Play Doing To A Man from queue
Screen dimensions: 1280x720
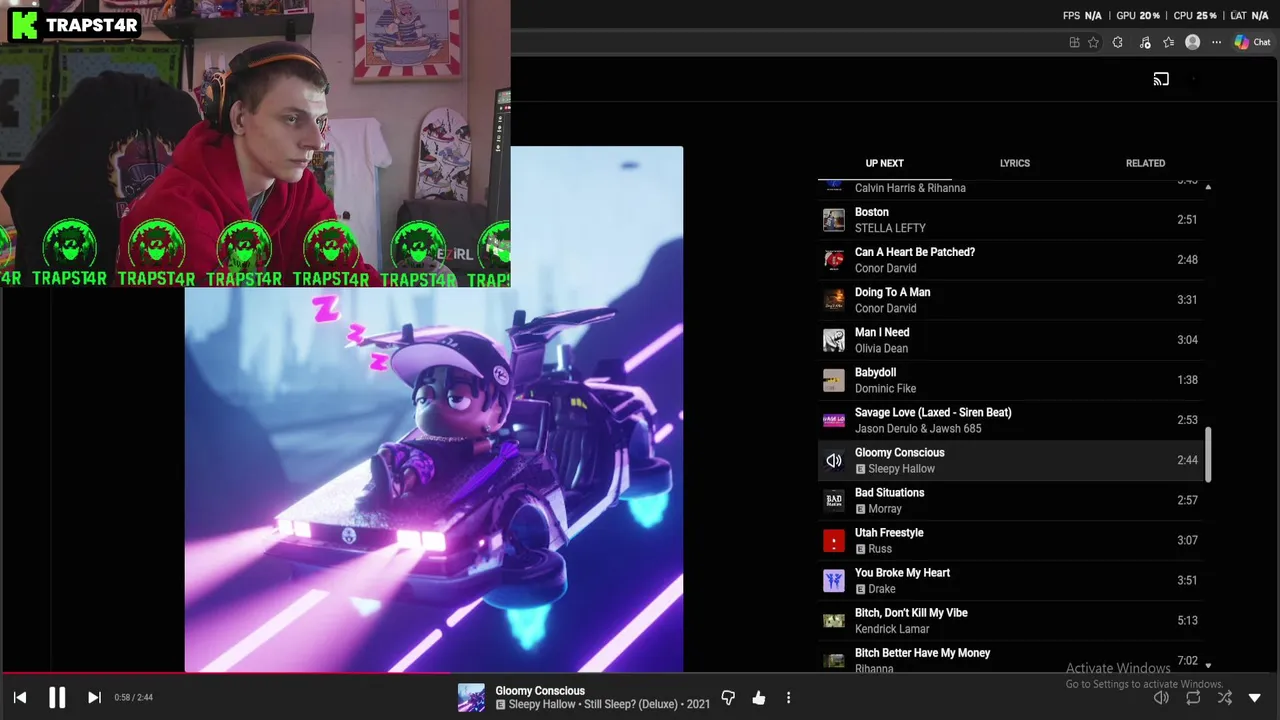[1010, 300]
